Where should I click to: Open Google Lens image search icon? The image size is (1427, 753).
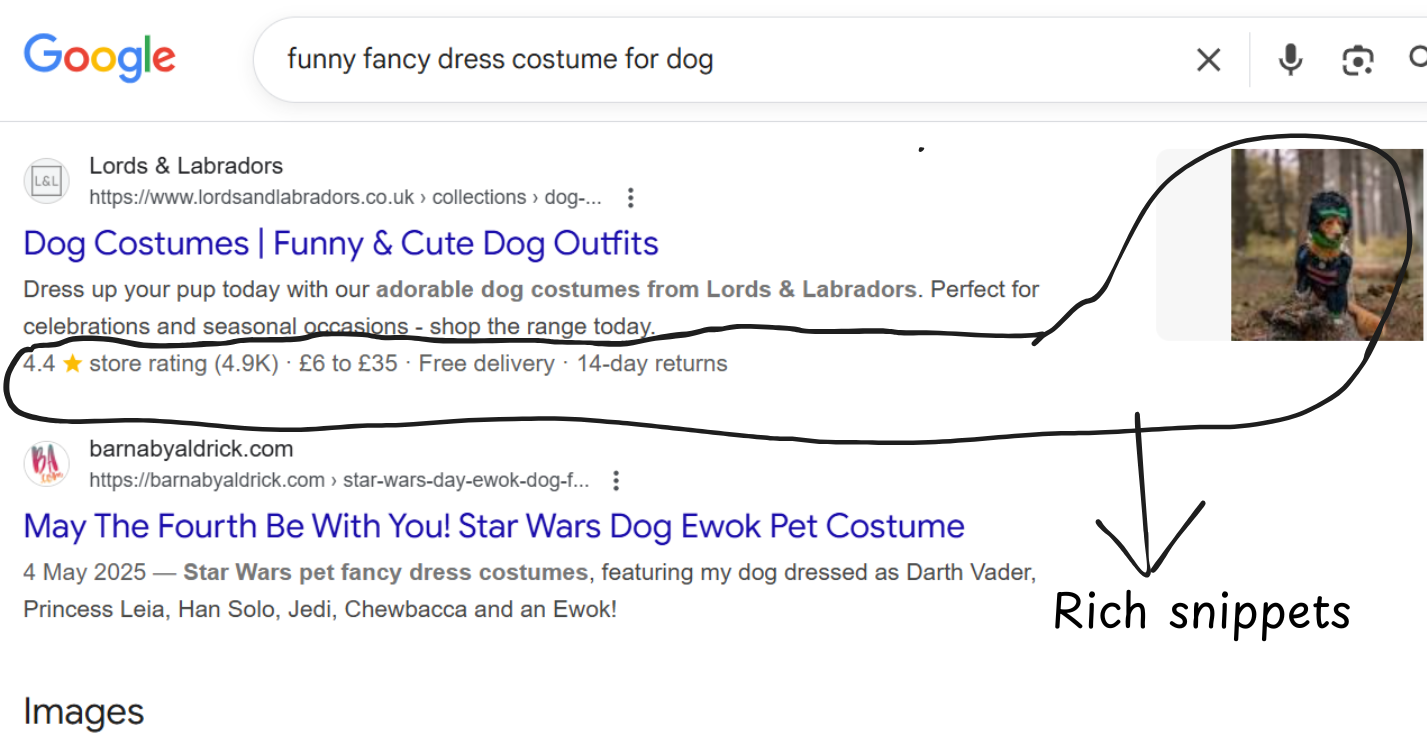(1357, 60)
